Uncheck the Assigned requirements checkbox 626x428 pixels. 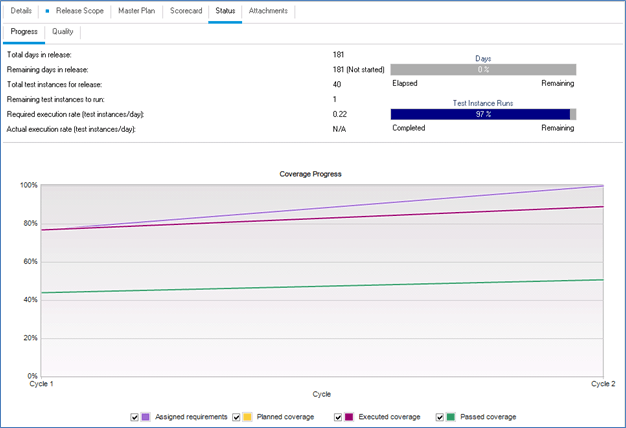click(x=135, y=416)
